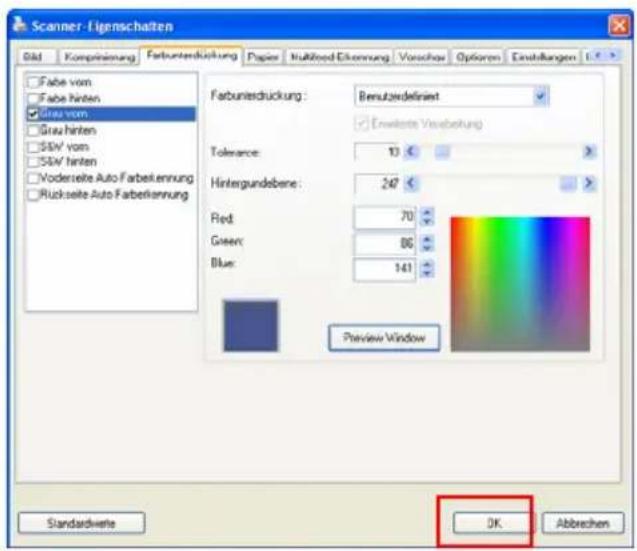This screenshot has height=551, width=637.
Task: Click the Tolerance slider thumb
Action: [x=442, y=152]
